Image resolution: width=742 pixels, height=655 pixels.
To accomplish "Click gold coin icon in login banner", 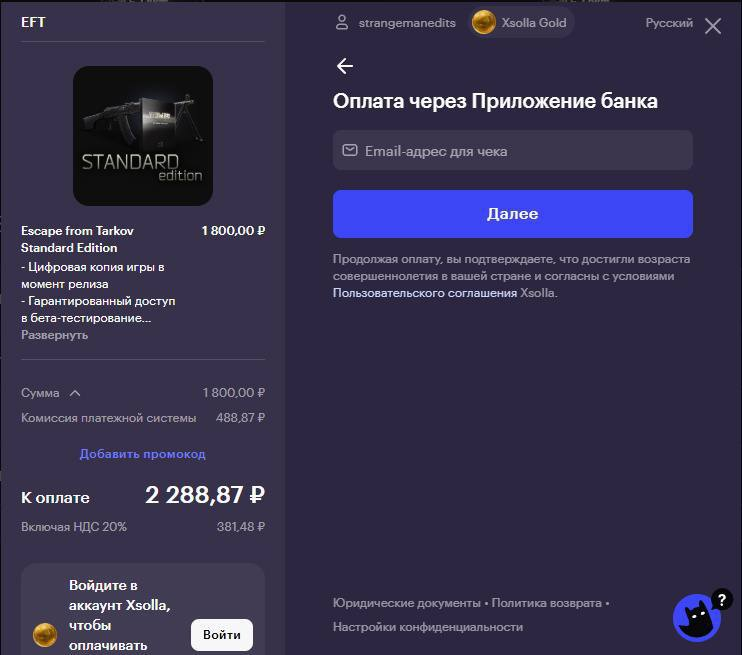I will click(45, 635).
